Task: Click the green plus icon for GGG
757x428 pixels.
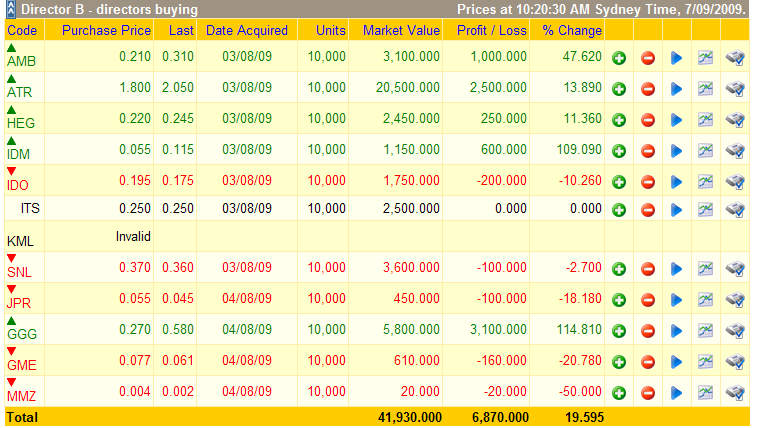Action: tap(619, 332)
